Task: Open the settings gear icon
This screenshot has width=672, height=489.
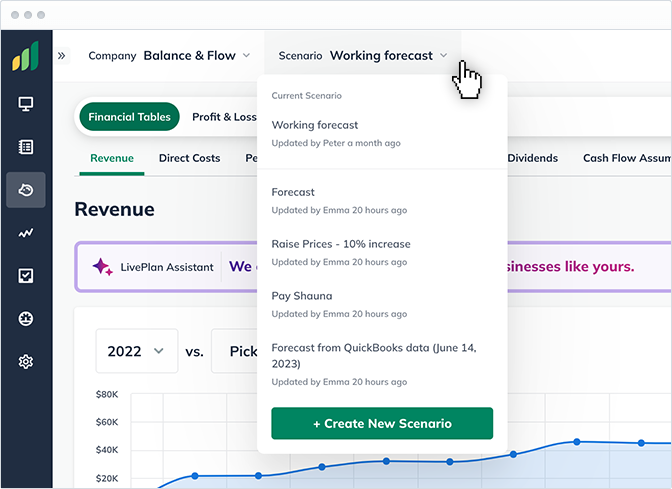Action: click(x=26, y=362)
